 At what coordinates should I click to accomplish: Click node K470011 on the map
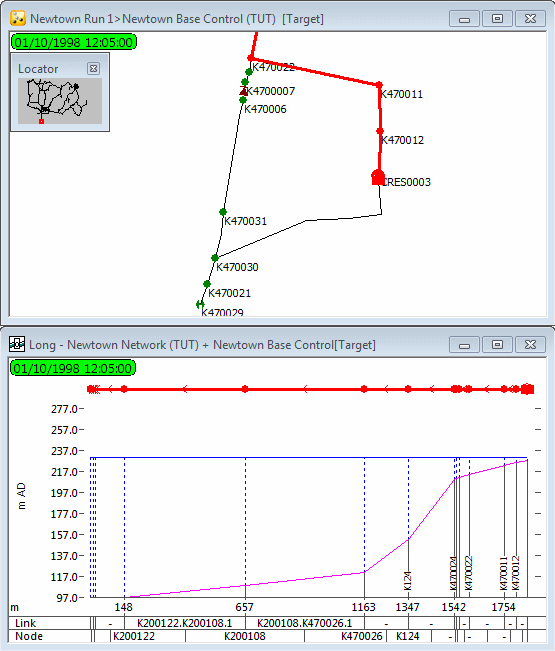tap(379, 85)
